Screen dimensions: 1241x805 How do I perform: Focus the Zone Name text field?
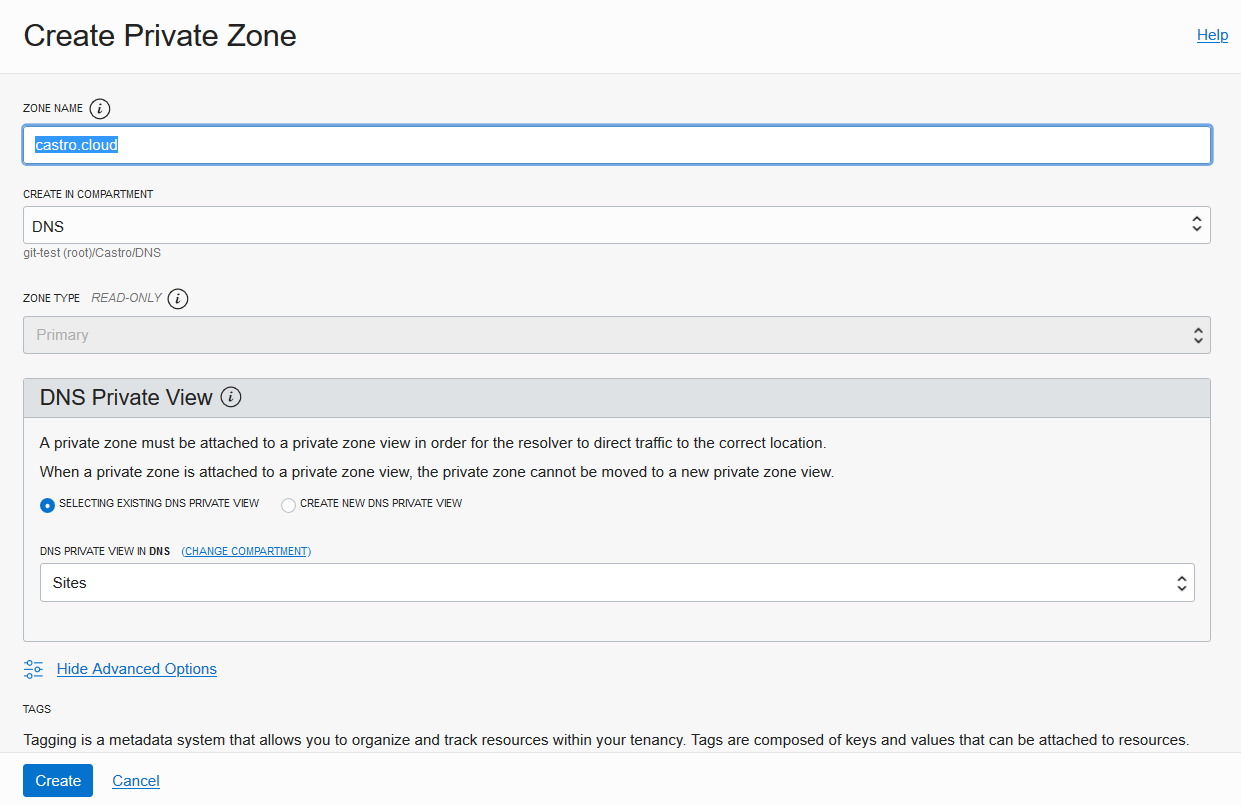click(616, 145)
